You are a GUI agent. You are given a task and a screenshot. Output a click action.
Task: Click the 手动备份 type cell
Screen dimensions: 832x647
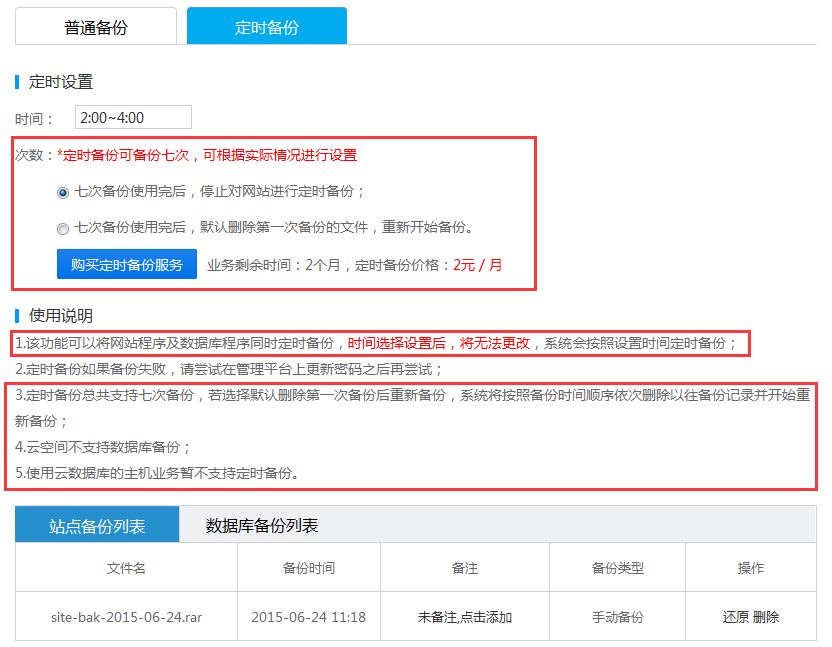pyautogui.click(x=617, y=617)
